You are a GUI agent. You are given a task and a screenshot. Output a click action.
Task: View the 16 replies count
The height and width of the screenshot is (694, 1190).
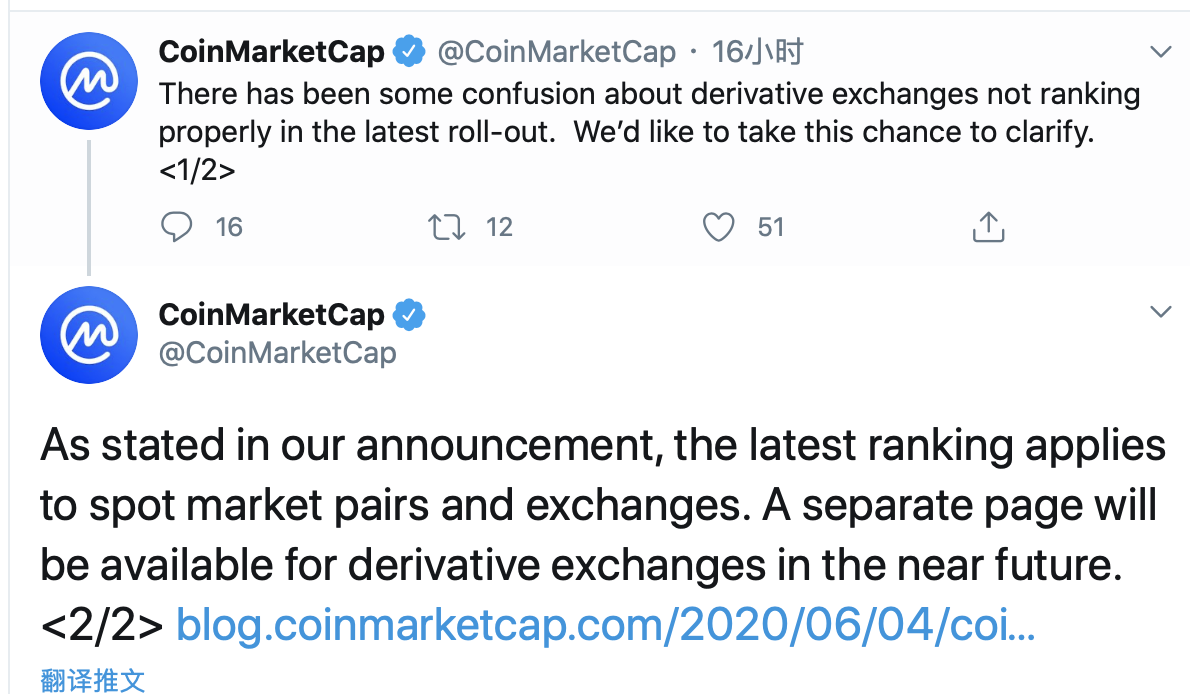(x=228, y=227)
